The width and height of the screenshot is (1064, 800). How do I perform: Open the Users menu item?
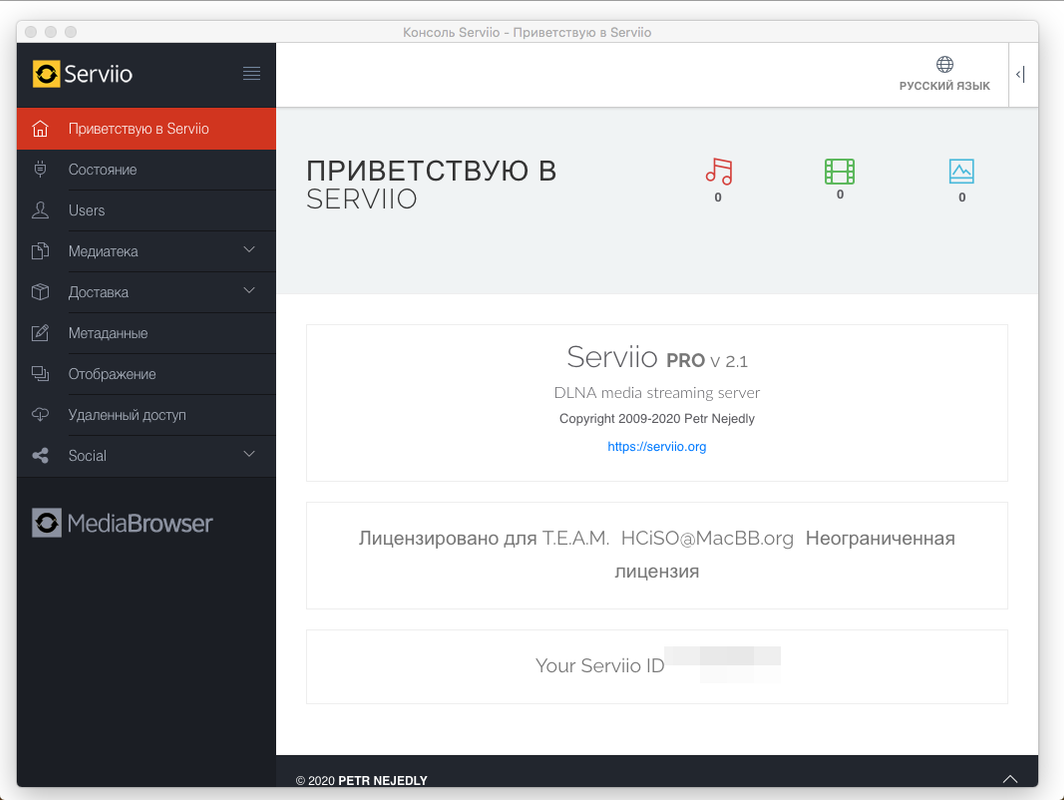[x=147, y=210]
